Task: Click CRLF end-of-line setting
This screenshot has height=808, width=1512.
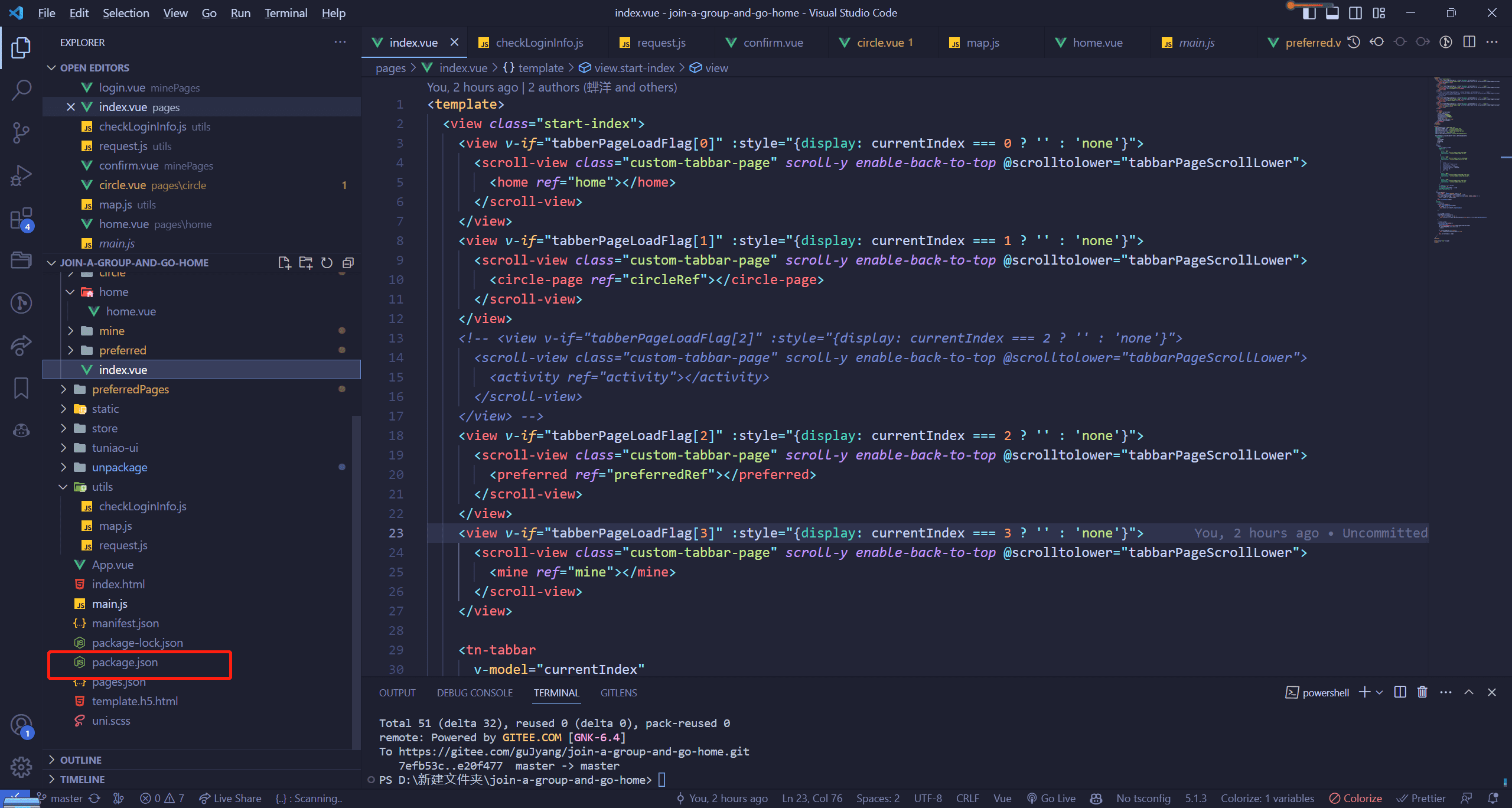Action: coord(967,799)
